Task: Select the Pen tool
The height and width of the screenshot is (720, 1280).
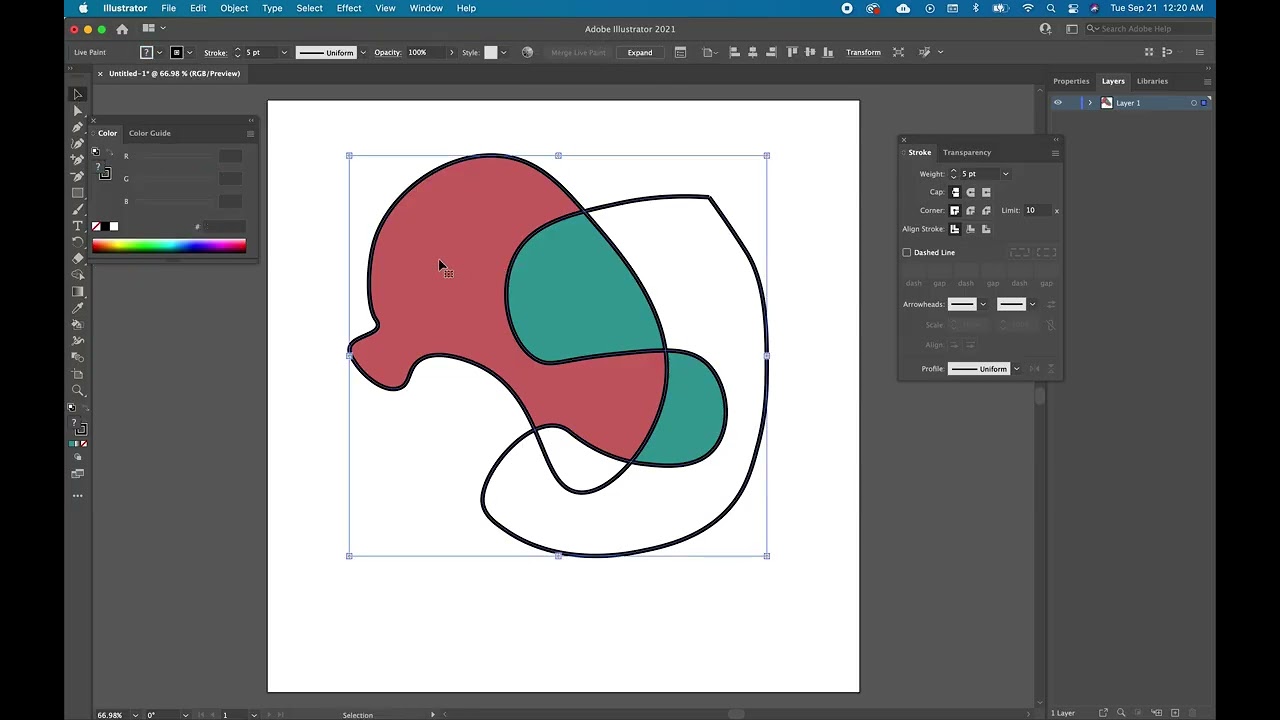Action: pos(78,127)
